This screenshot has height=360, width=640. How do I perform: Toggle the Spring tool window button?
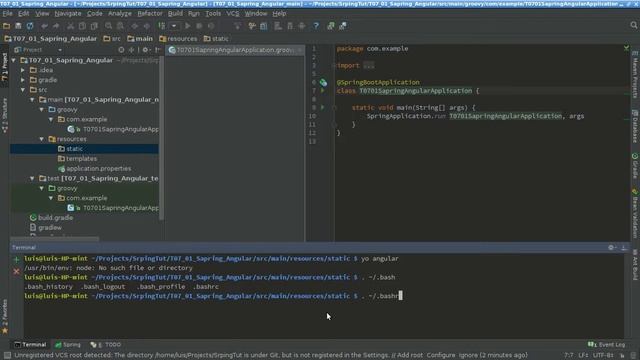point(68,345)
